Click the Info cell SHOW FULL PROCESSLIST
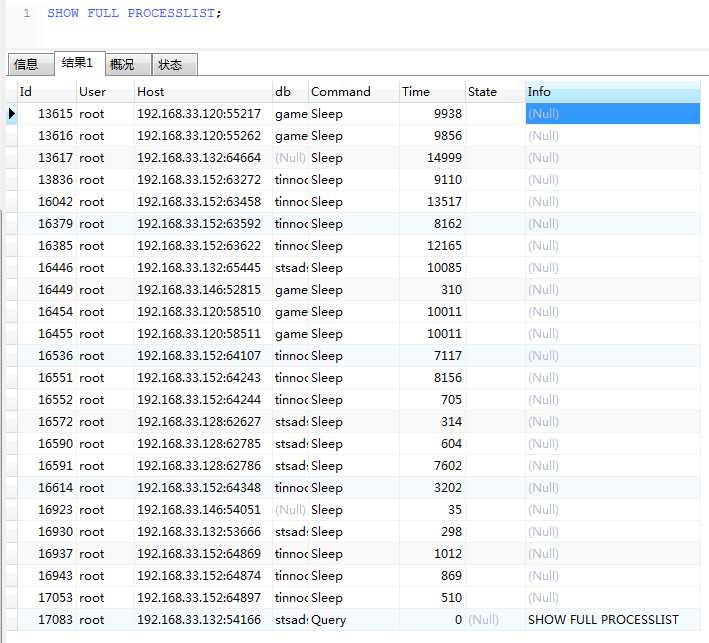This screenshot has height=643, width=709. (613, 620)
